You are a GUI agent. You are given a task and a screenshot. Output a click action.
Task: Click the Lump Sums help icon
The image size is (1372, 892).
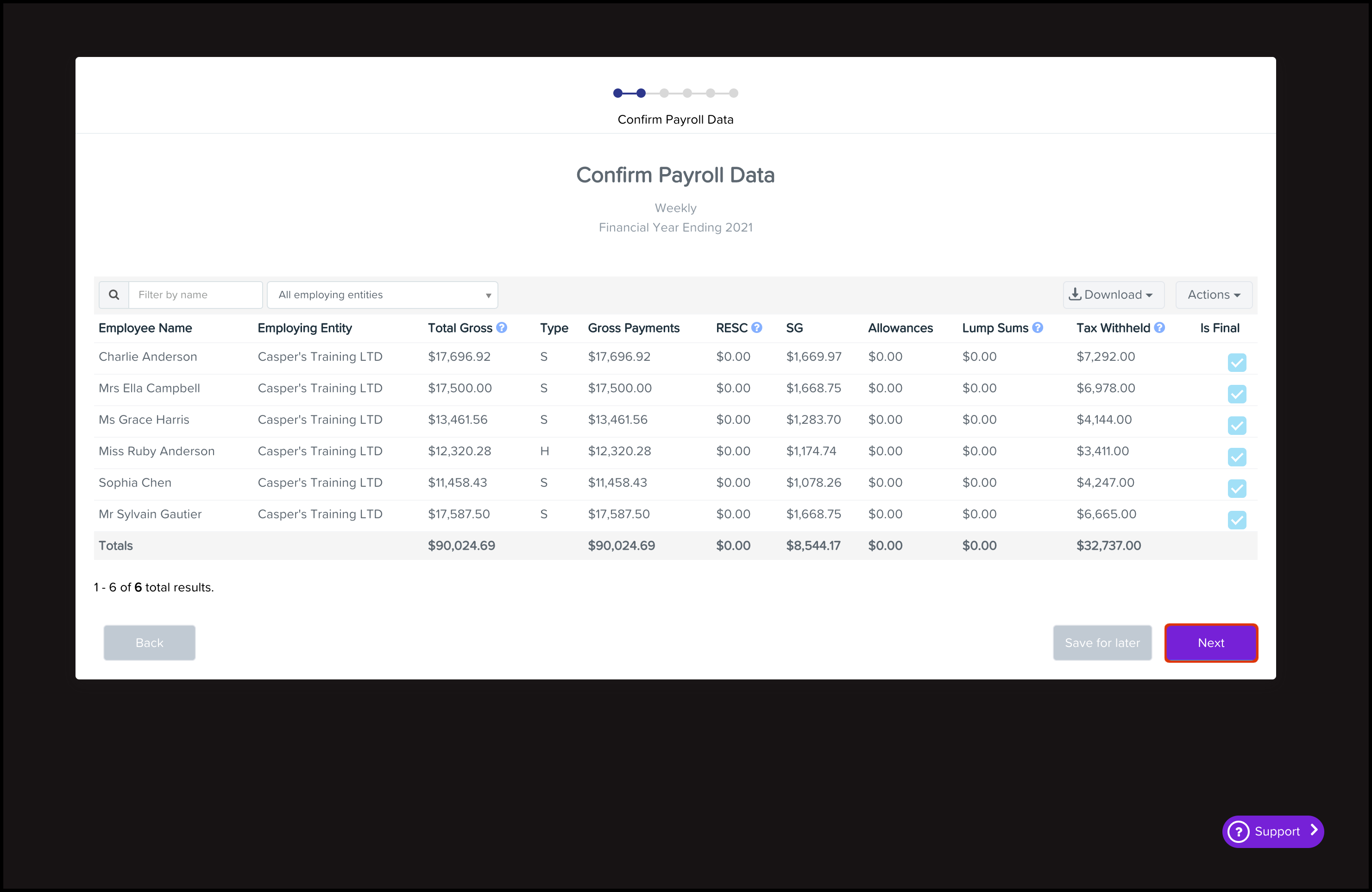point(1038,328)
